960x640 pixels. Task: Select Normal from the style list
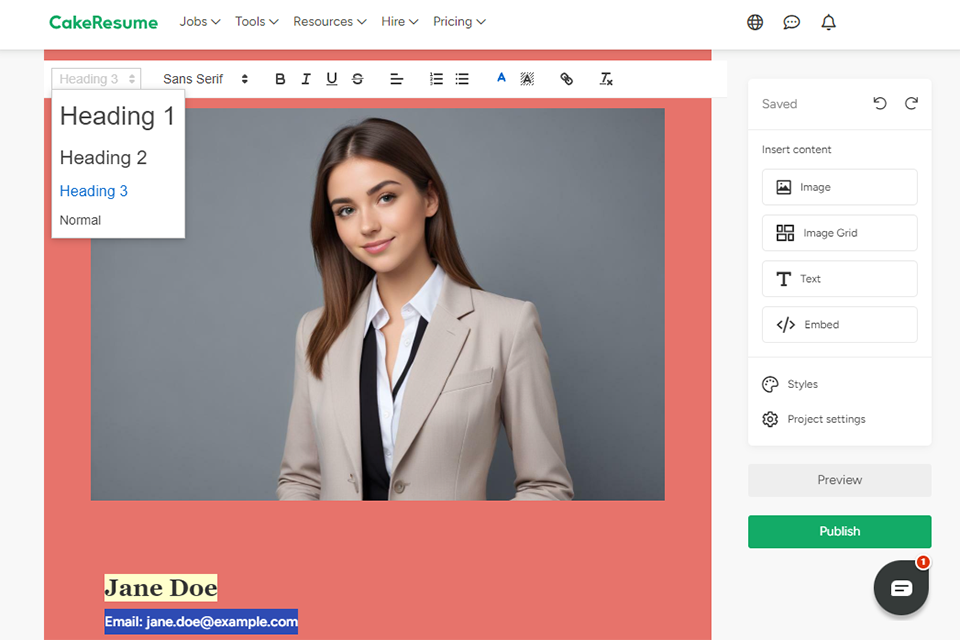pyautogui.click(x=80, y=220)
